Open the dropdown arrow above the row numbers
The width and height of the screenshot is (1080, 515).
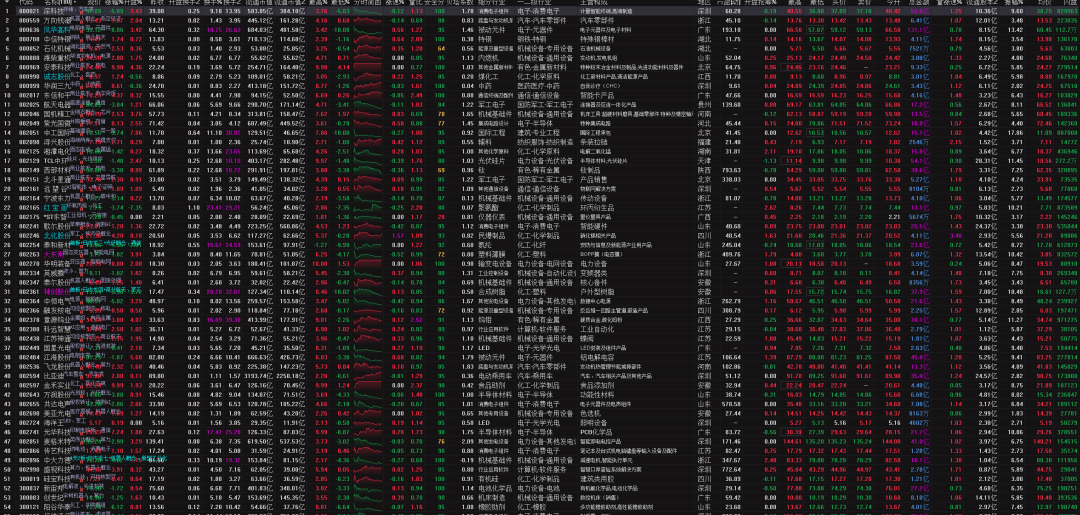coord(7,3)
